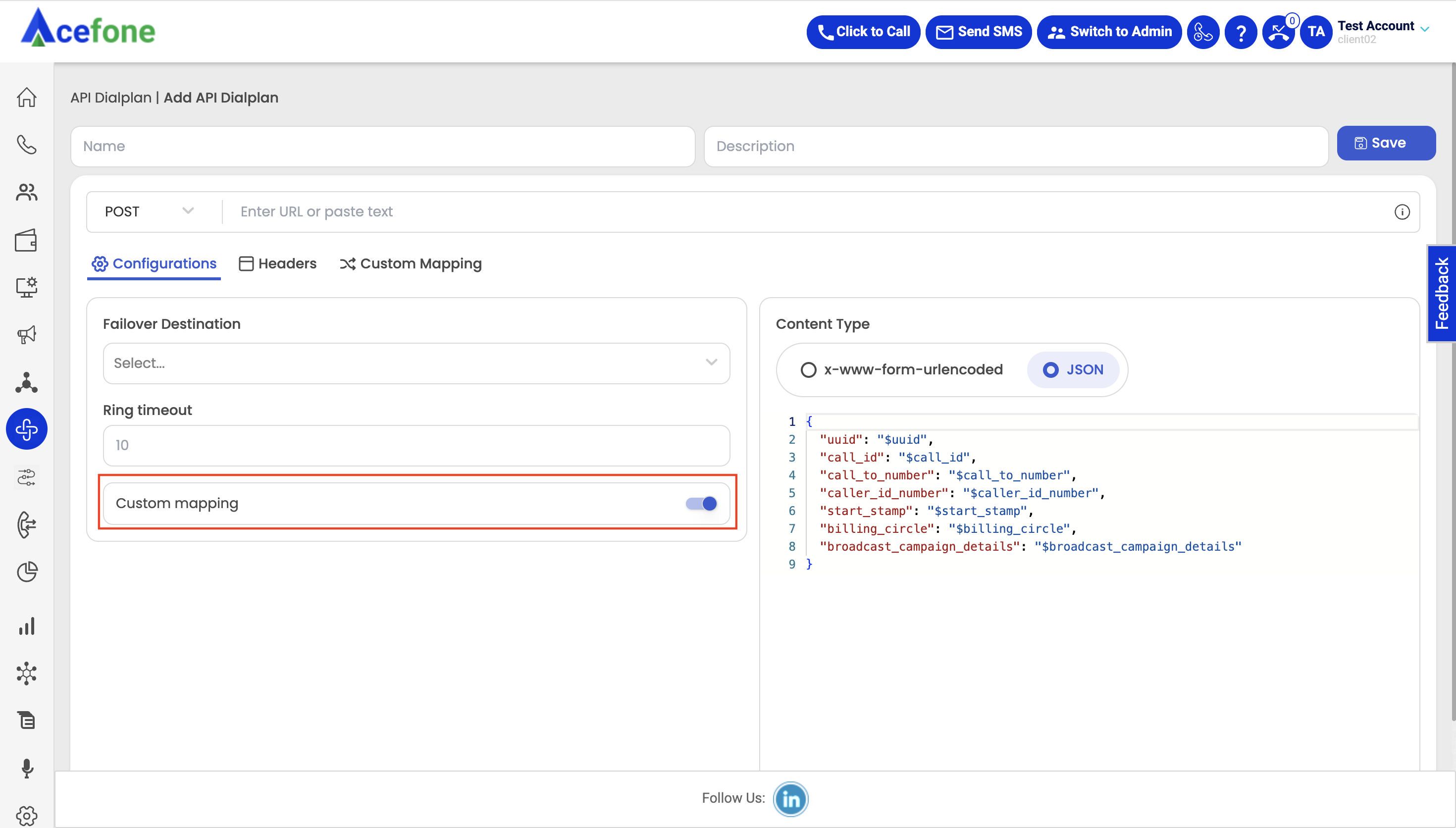
Task: Click the Switch to Admin button
Action: (1109, 32)
